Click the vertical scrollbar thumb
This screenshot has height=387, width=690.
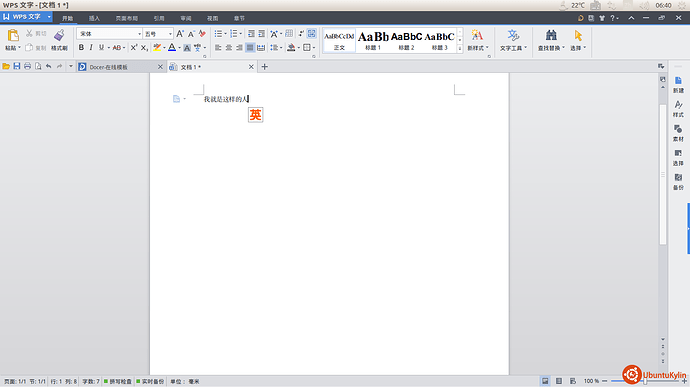663,174
